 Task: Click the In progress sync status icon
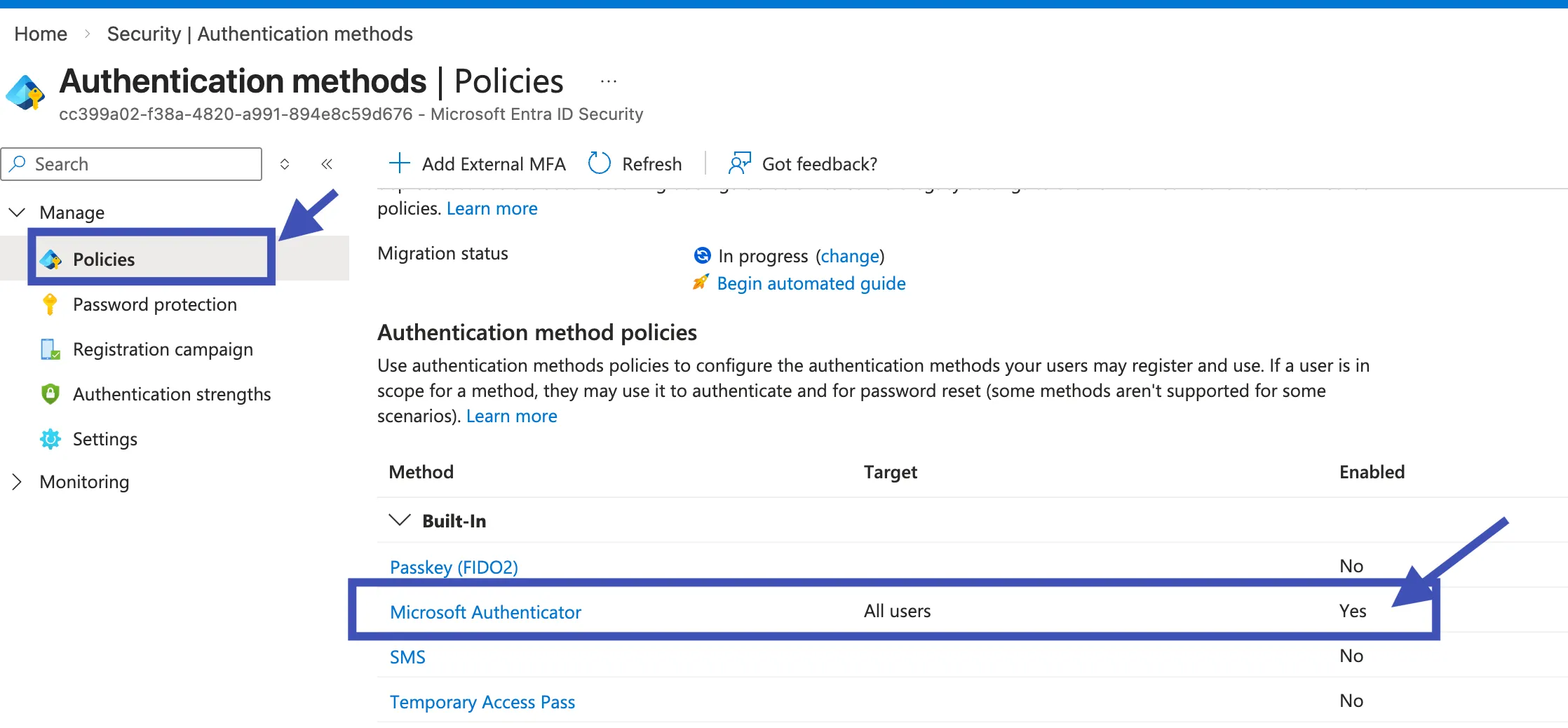(702, 255)
